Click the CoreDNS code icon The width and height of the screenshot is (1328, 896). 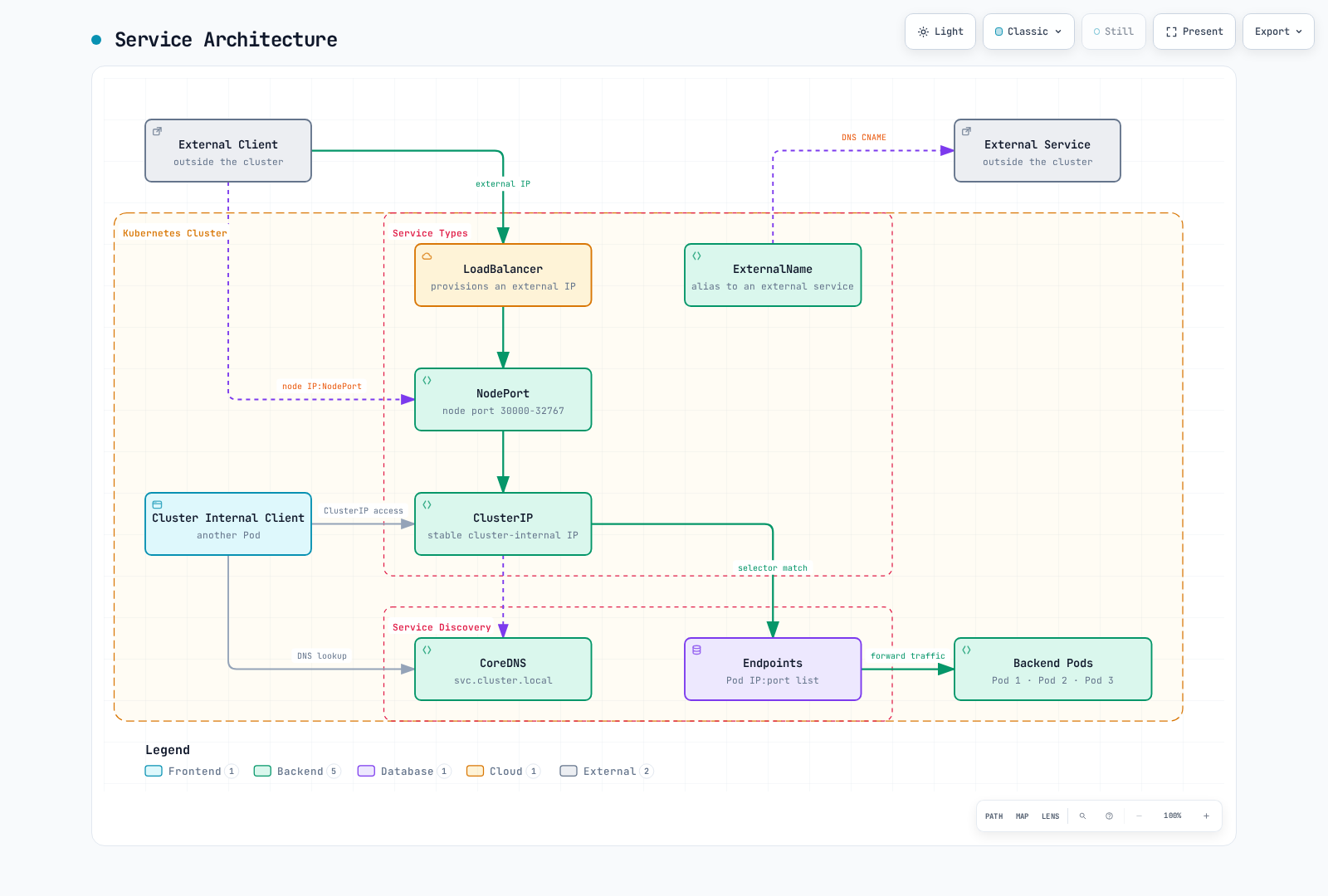point(427,650)
